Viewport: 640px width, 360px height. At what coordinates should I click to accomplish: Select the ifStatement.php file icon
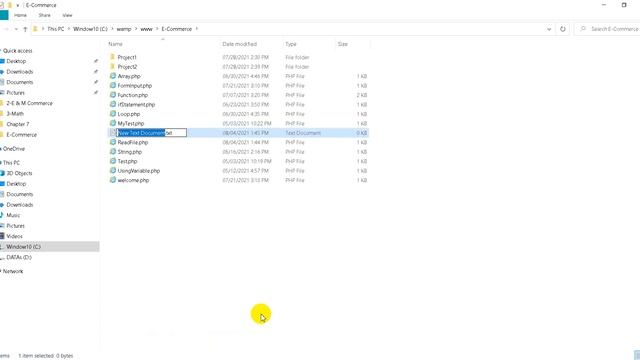coord(113,104)
